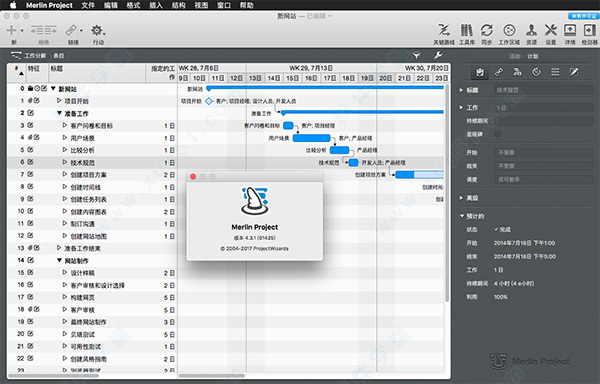Image resolution: width=600 pixels, height=384 pixels.
Task: Open the 编辑 menu
Action: click(111, 5)
